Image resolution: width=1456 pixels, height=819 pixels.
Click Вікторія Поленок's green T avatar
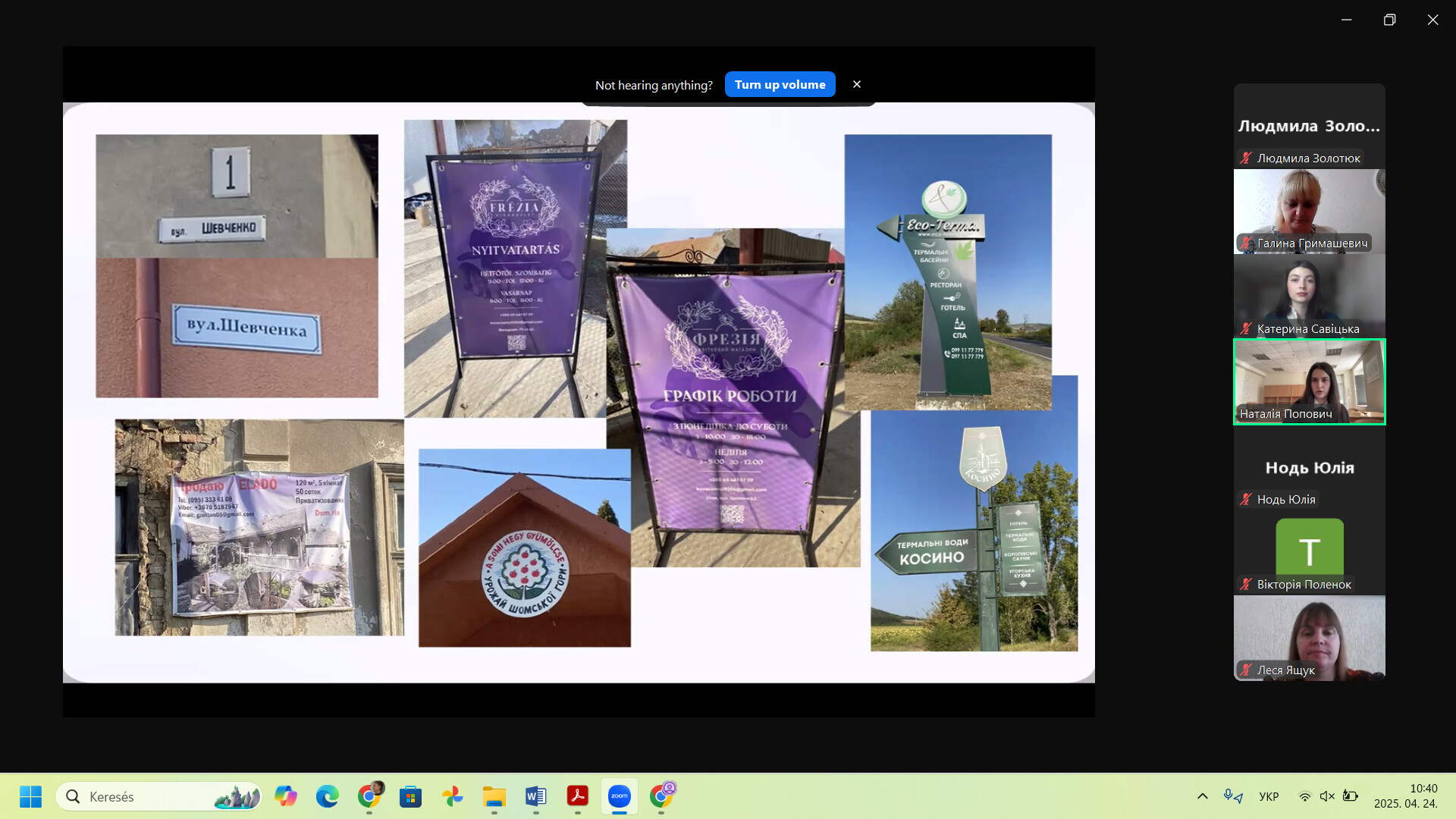click(1309, 548)
